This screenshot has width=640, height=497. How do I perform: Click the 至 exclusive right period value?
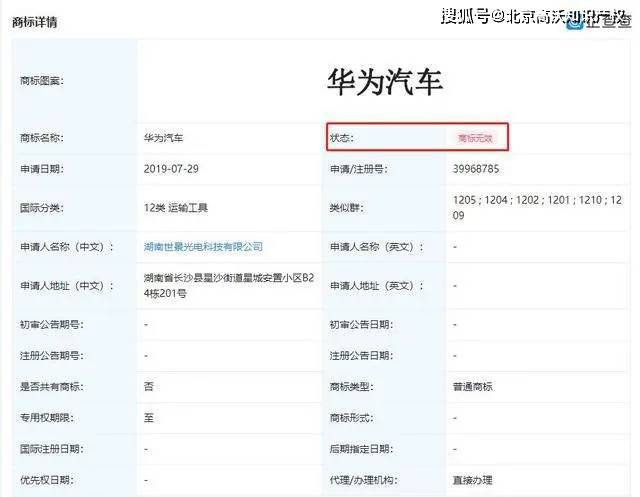tap(149, 418)
